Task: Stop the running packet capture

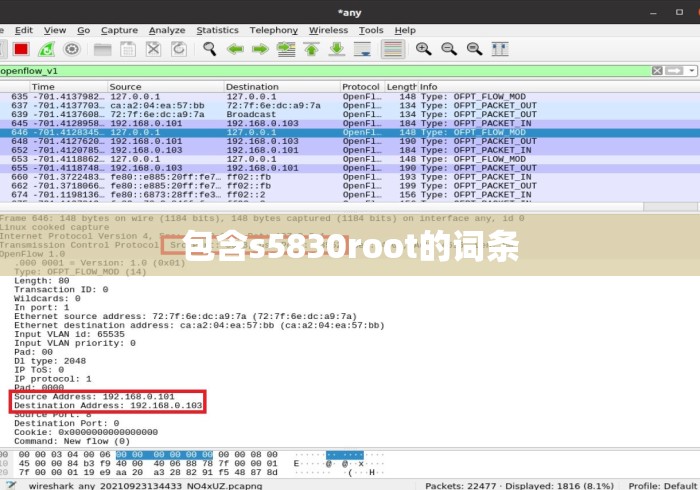Action: (21, 49)
